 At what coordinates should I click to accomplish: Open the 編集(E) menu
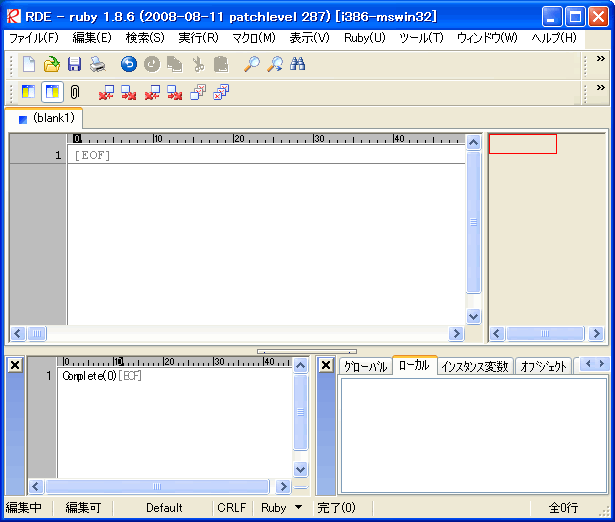click(x=92, y=38)
